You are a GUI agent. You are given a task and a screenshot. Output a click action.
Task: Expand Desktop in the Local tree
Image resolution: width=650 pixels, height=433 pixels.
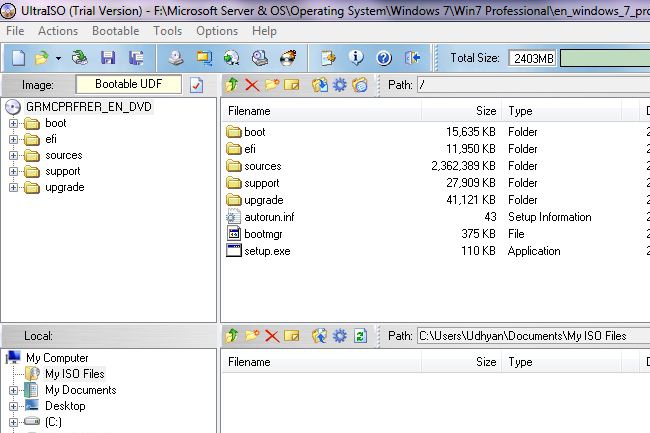pos(13,406)
